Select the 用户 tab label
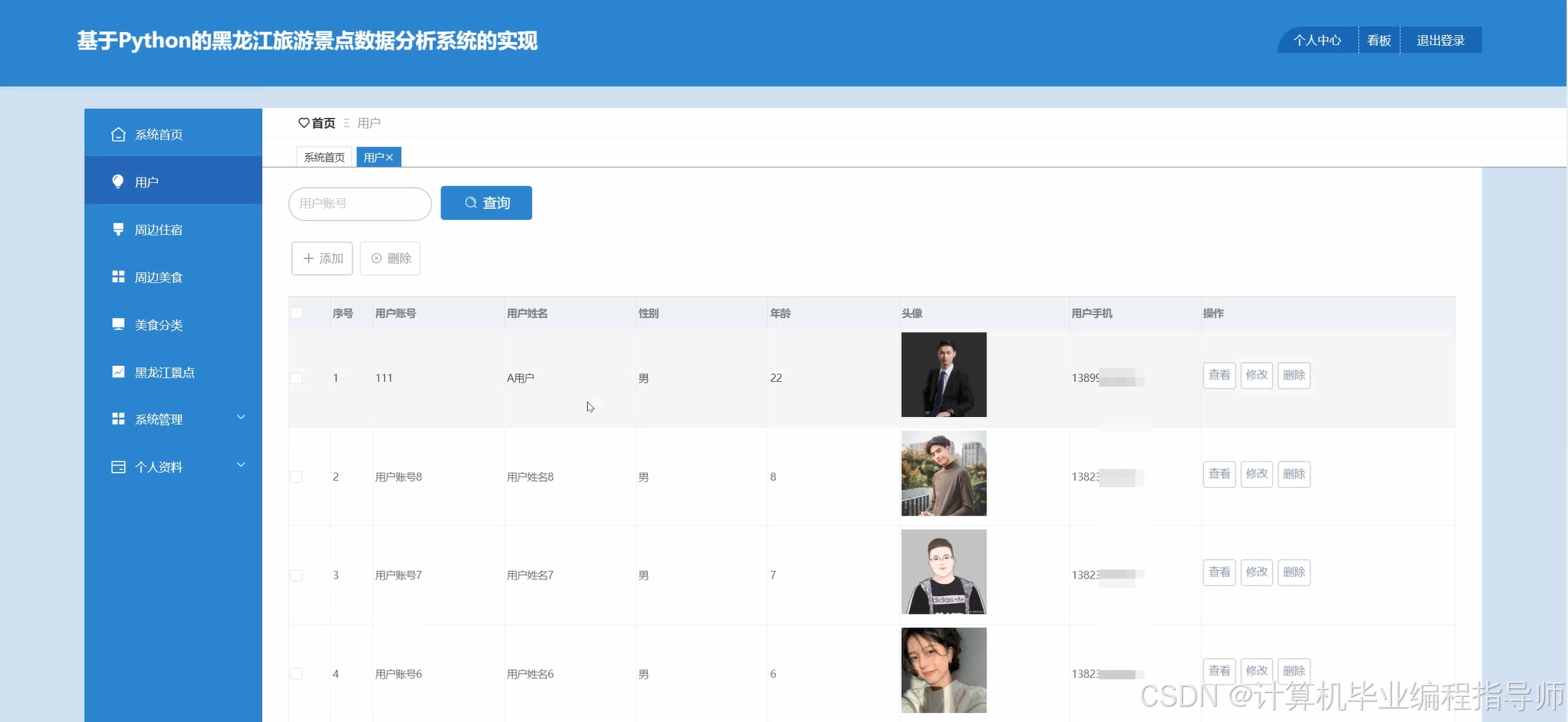1568x722 pixels. click(x=374, y=157)
